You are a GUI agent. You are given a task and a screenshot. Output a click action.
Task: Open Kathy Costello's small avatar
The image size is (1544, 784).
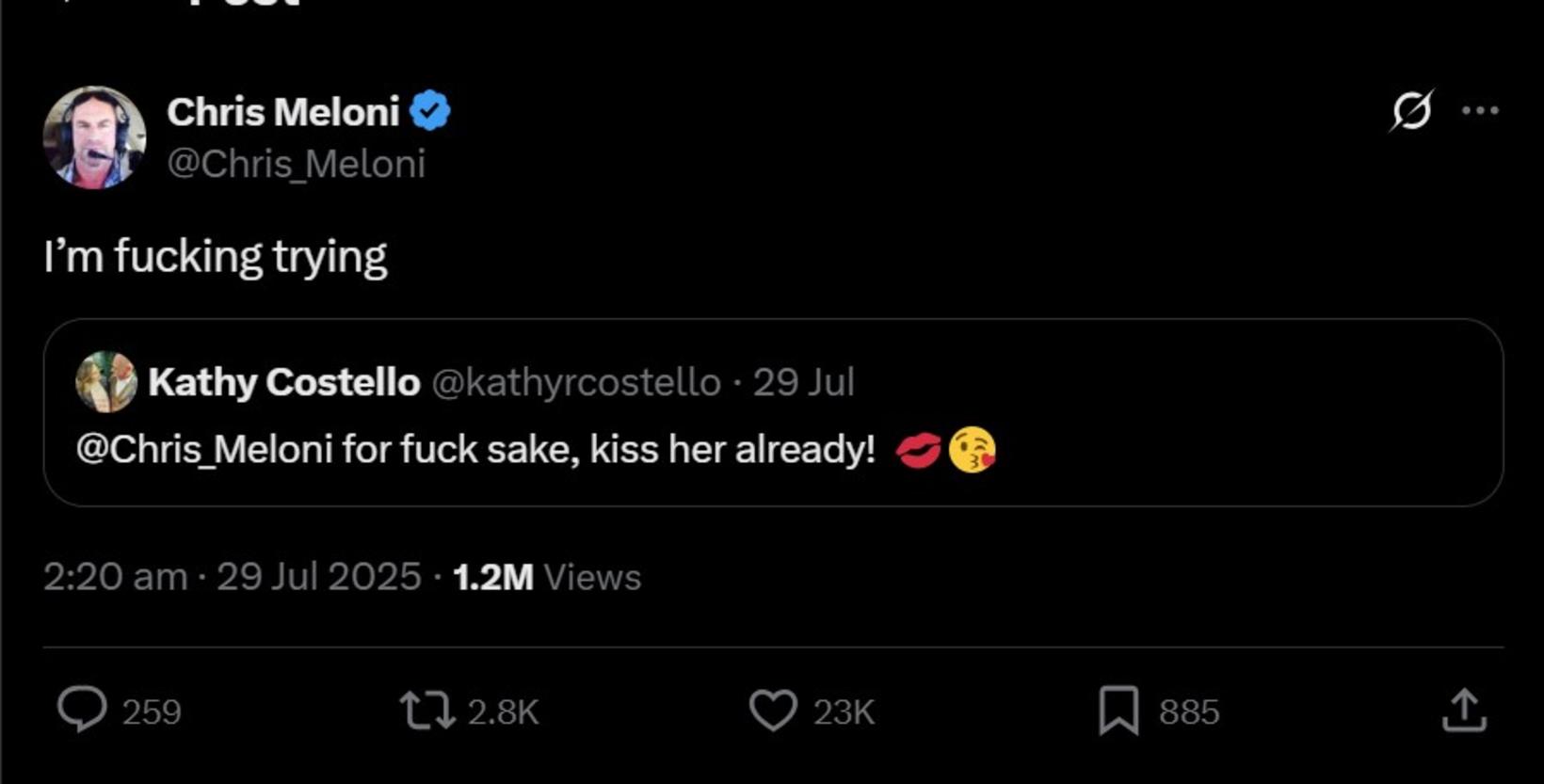click(x=106, y=382)
